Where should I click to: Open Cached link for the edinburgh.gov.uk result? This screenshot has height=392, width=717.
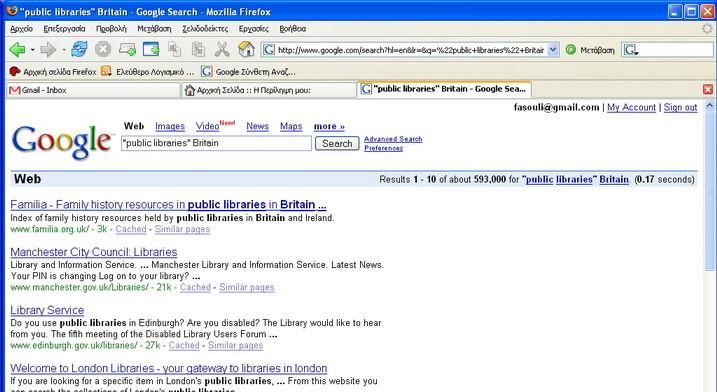tap(184, 345)
